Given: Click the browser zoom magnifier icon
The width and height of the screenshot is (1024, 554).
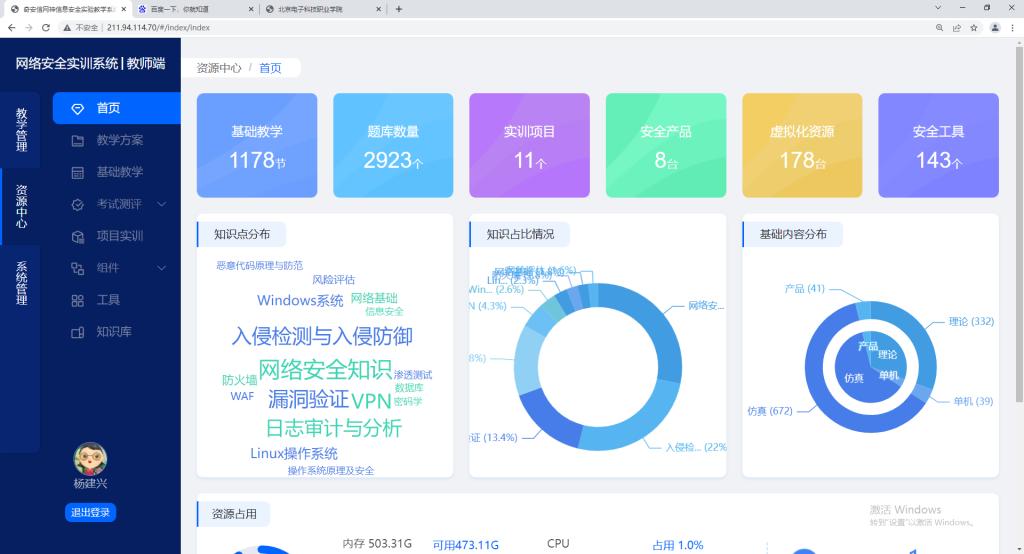Looking at the screenshot, I should click(939, 27).
